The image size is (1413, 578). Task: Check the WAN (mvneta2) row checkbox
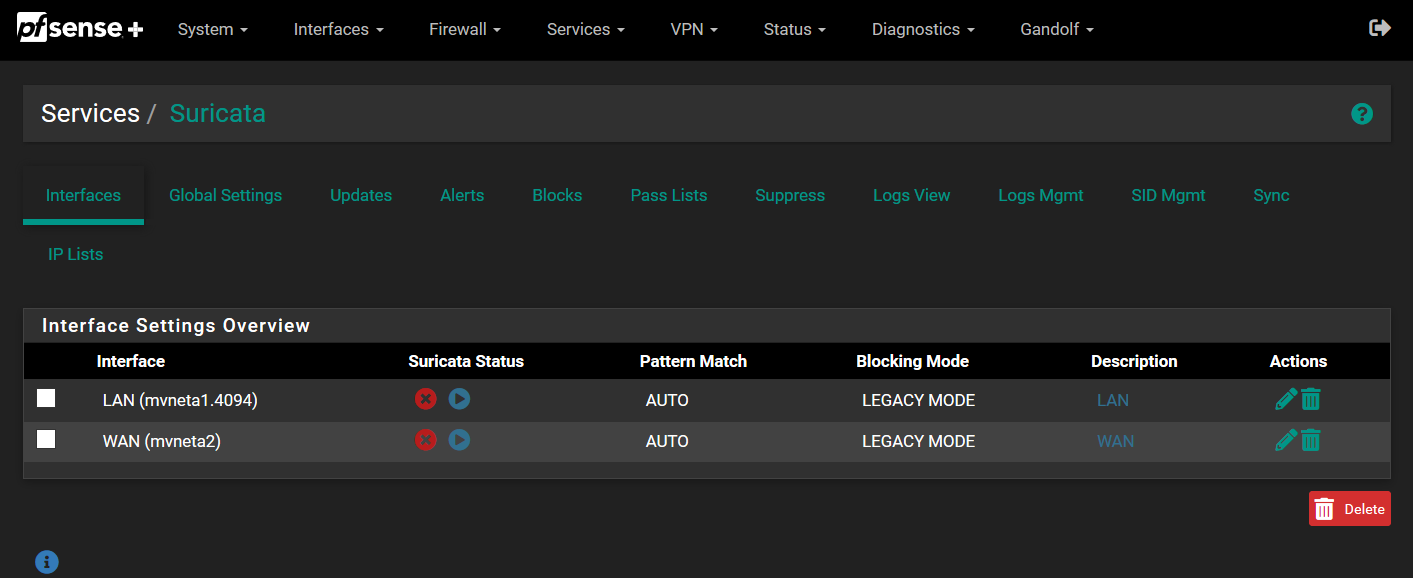pos(46,439)
